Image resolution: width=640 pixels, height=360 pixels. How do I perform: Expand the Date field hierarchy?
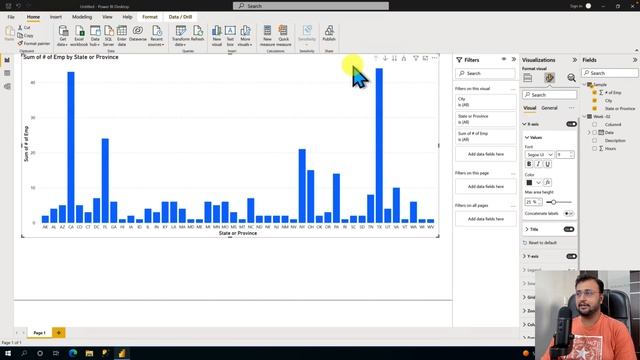click(x=589, y=133)
